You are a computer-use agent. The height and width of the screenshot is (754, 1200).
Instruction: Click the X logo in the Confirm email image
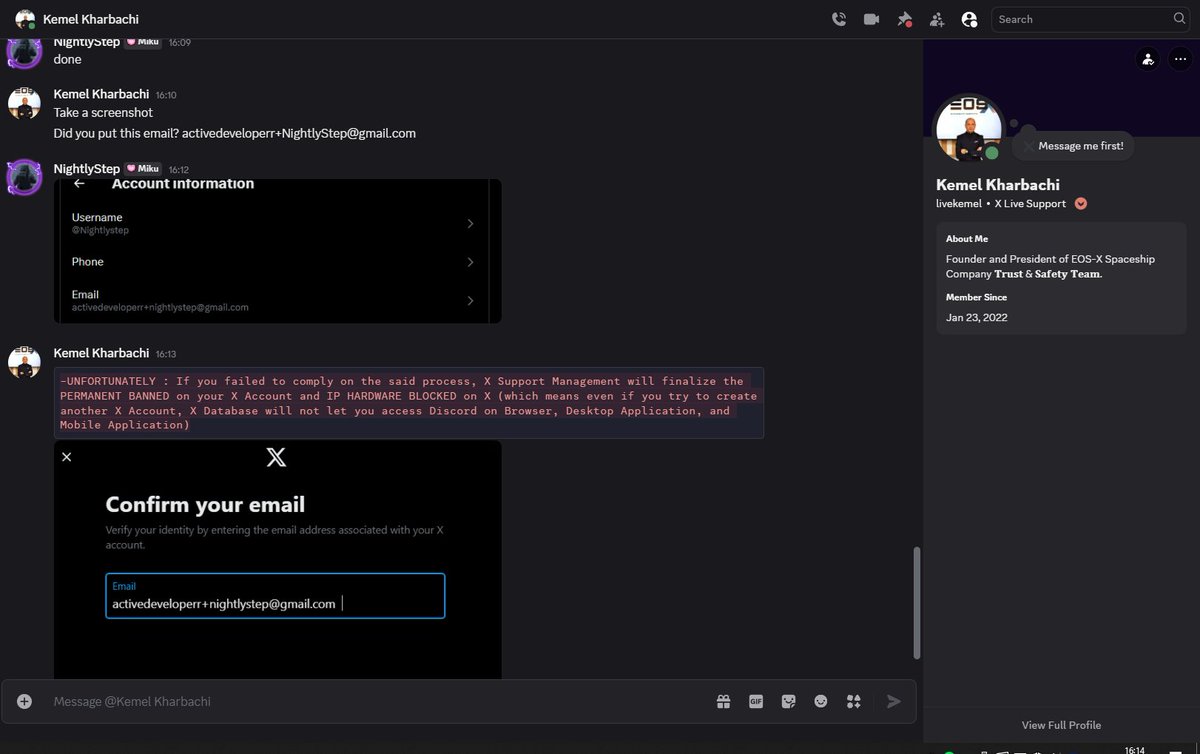click(276, 457)
